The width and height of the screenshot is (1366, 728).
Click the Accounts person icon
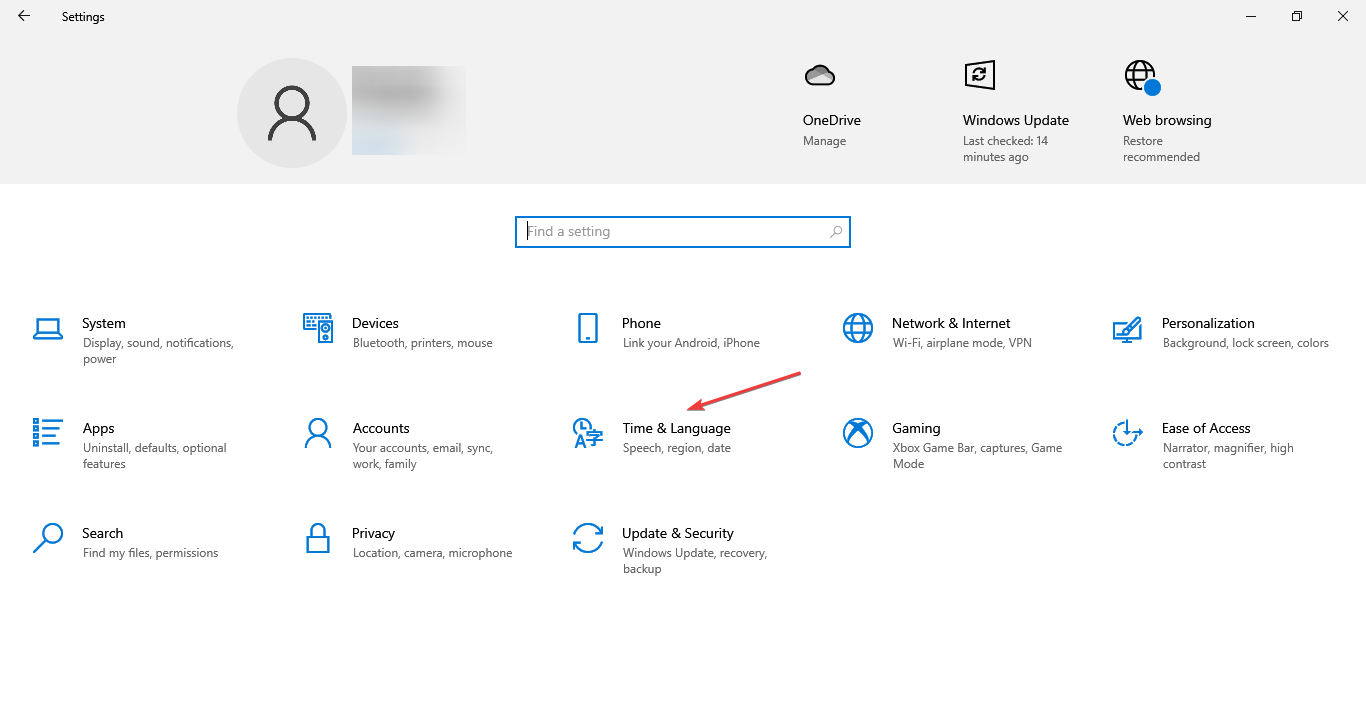[x=318, y=433]
